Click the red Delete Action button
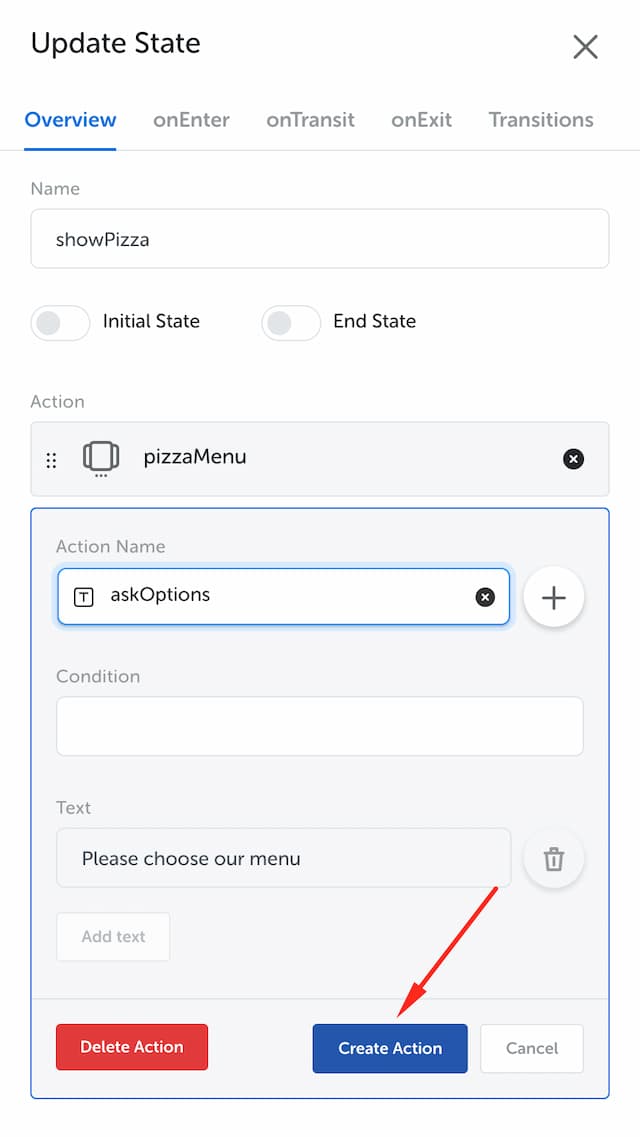 tap(132, 1046)
